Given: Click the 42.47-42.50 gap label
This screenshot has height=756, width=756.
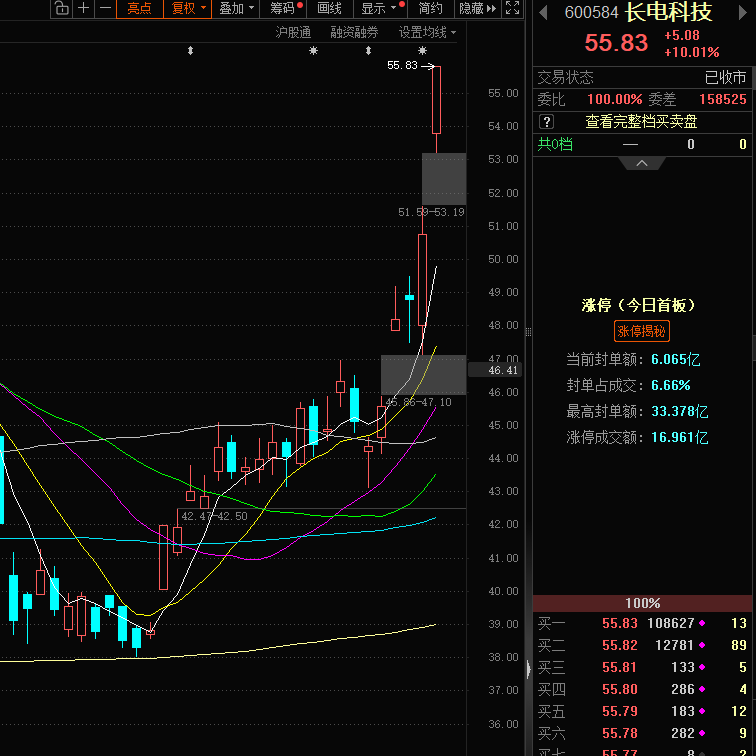Looking at the screenshot, I should 214,516.
